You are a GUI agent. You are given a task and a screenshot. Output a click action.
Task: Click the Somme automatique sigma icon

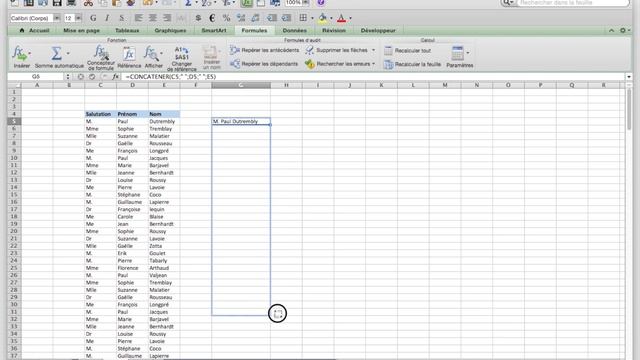(56, 53)
